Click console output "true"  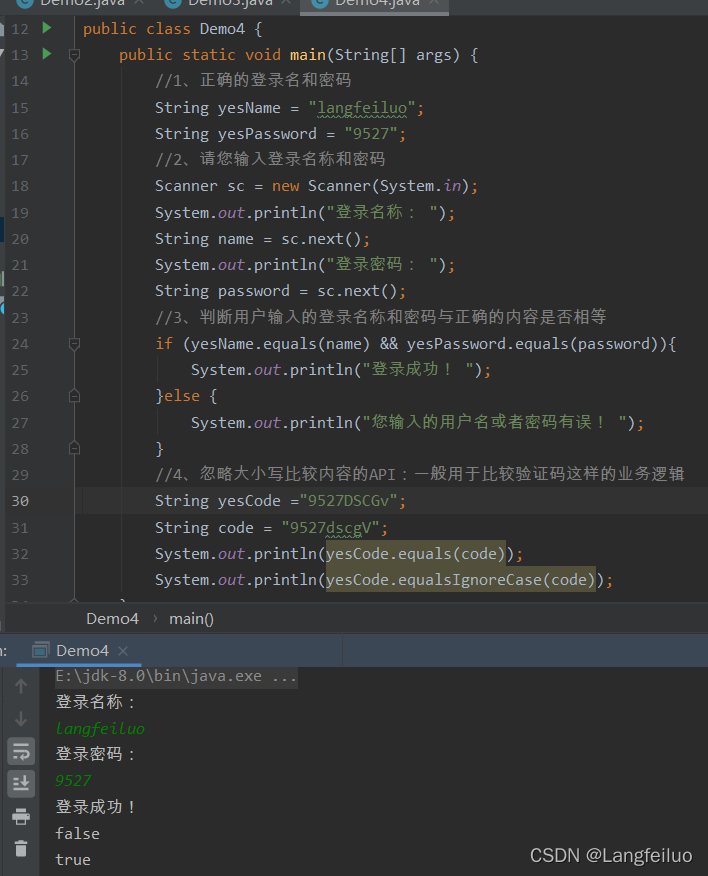pyautogui.click(x=73, y=860)
